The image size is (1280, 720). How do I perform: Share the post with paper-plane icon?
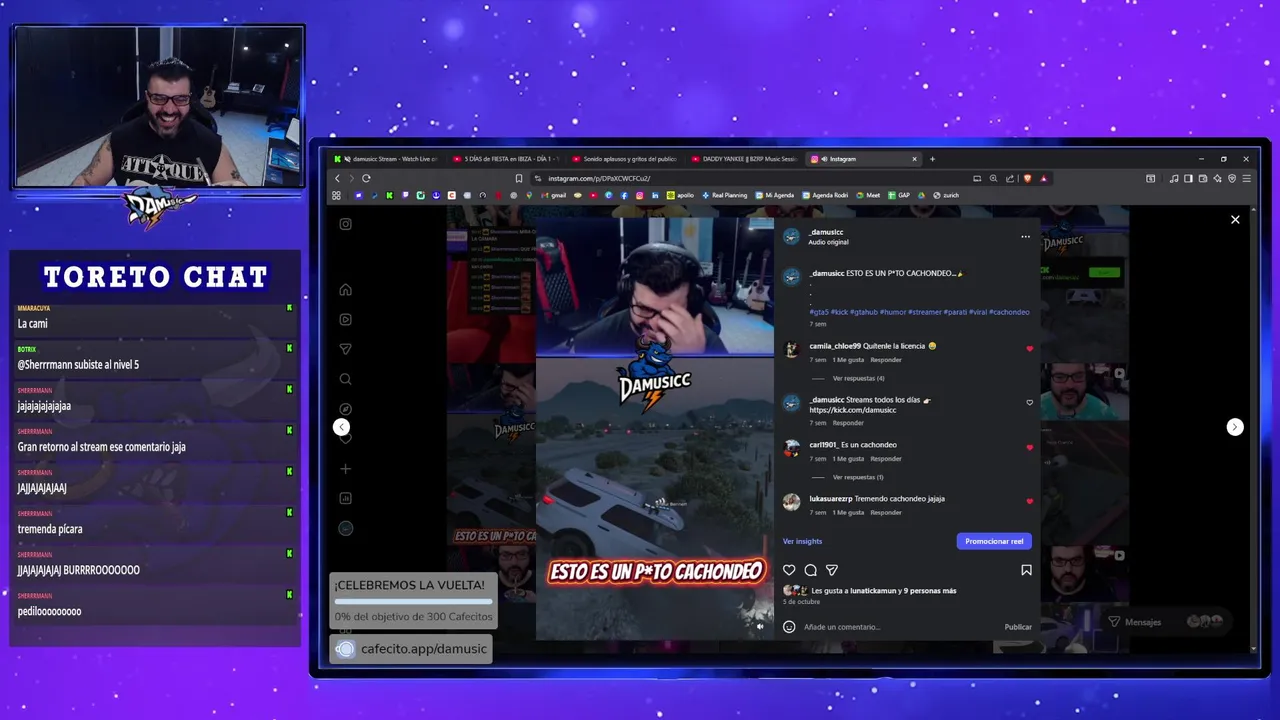click(x=832, y=570)
